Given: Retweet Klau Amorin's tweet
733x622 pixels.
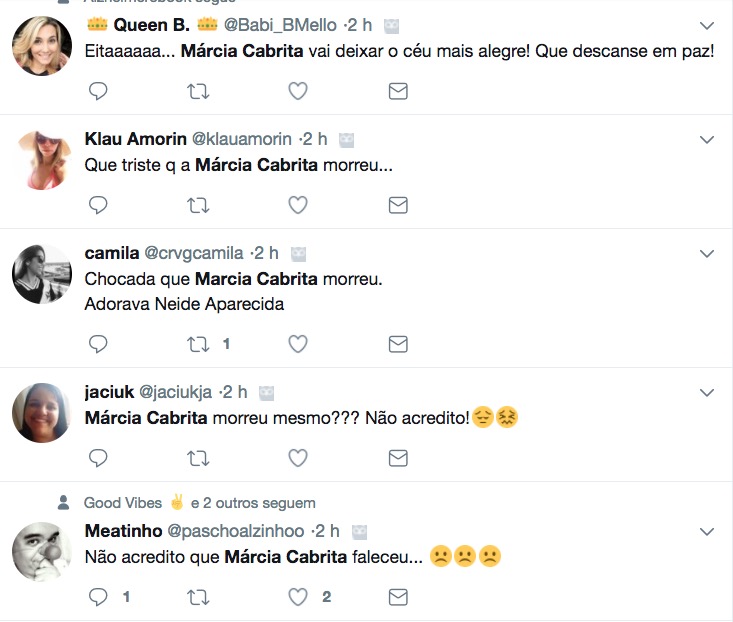Looking at the screenshot, I should tap(198, 205).
